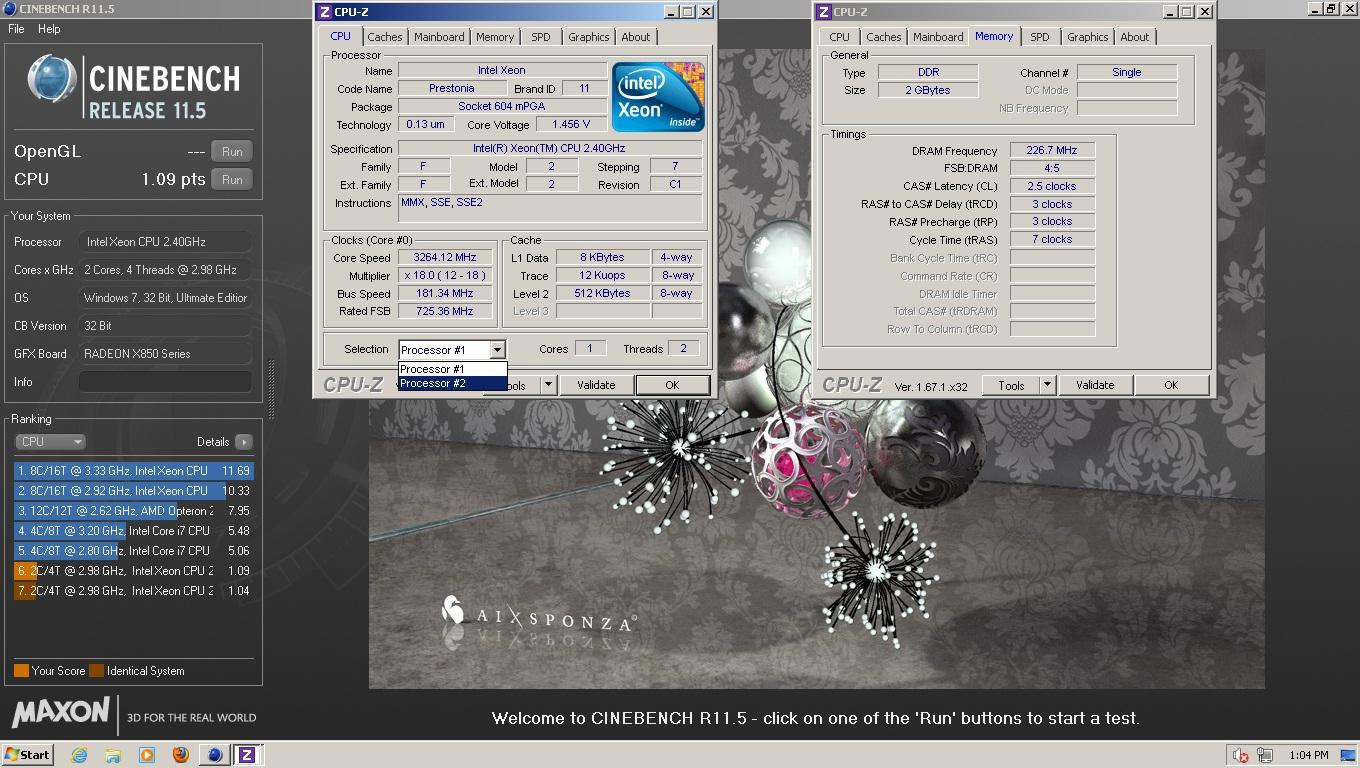Click the GFX Board value RADEON X850 Series
Screen dimensions: 1360x768
point(165,354)
